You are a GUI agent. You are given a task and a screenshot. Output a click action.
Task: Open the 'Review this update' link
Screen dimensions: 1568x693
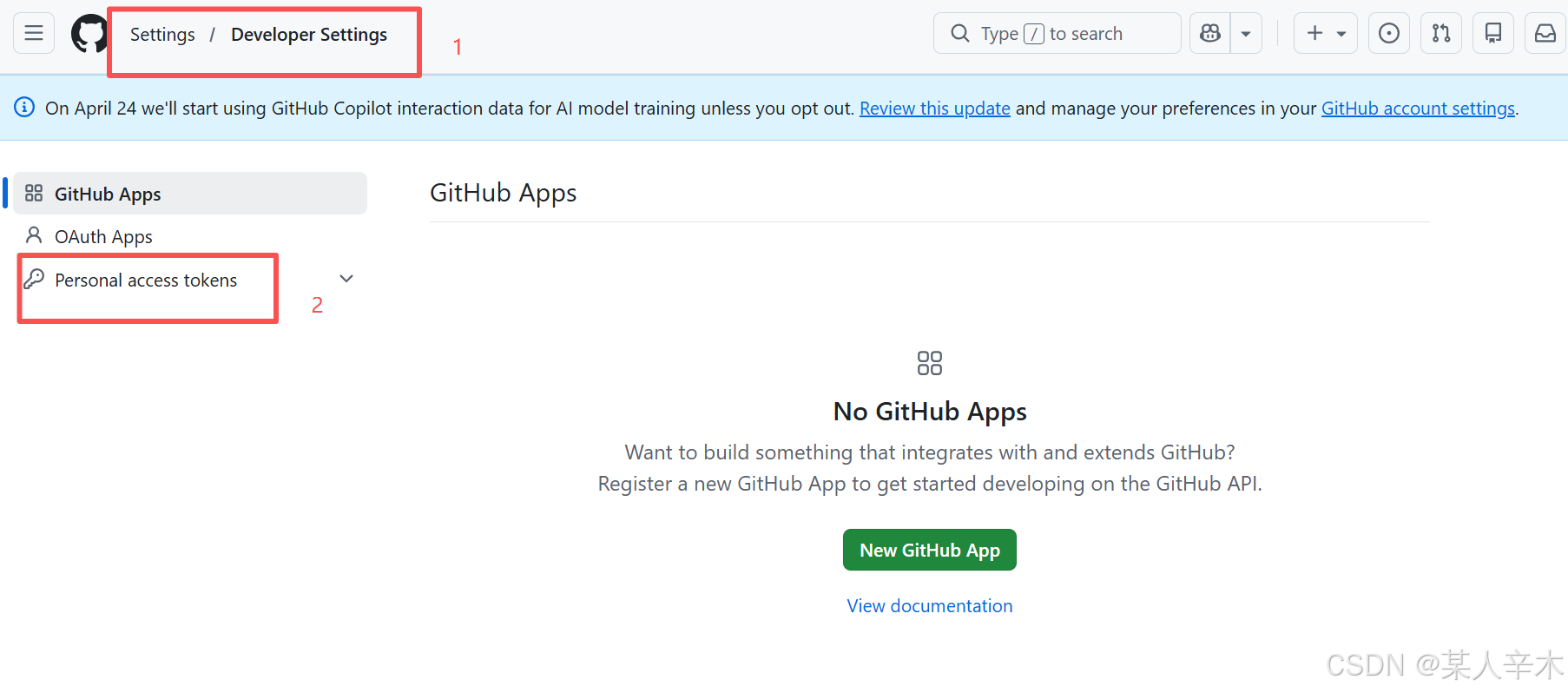(935, 109)
